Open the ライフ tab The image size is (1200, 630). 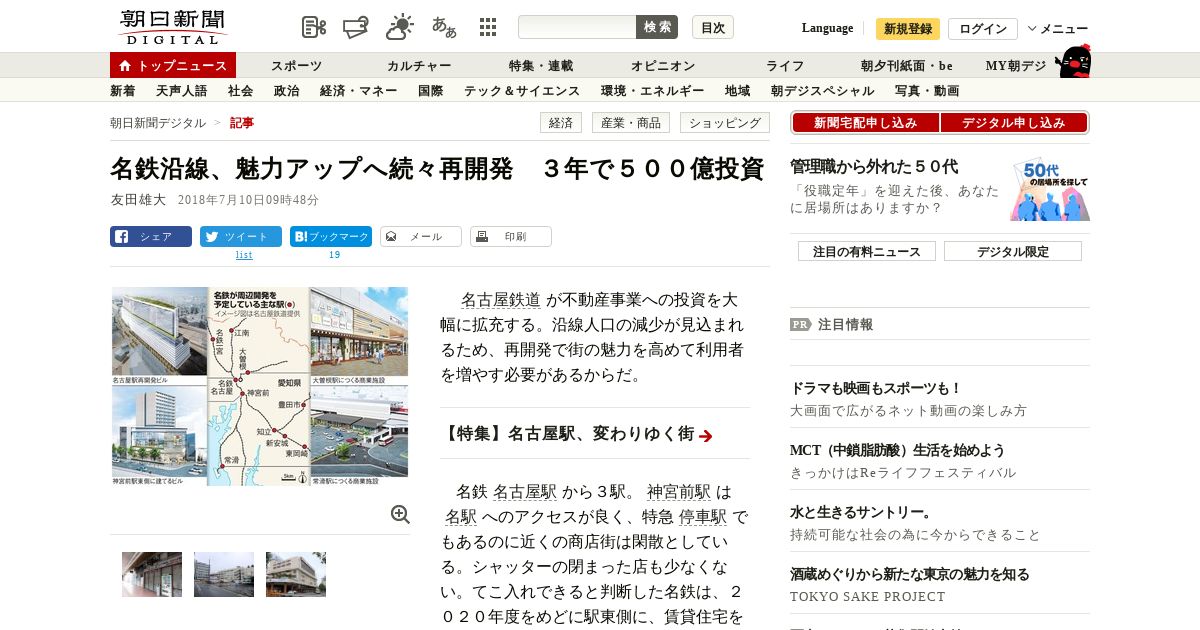coord(785,66)
